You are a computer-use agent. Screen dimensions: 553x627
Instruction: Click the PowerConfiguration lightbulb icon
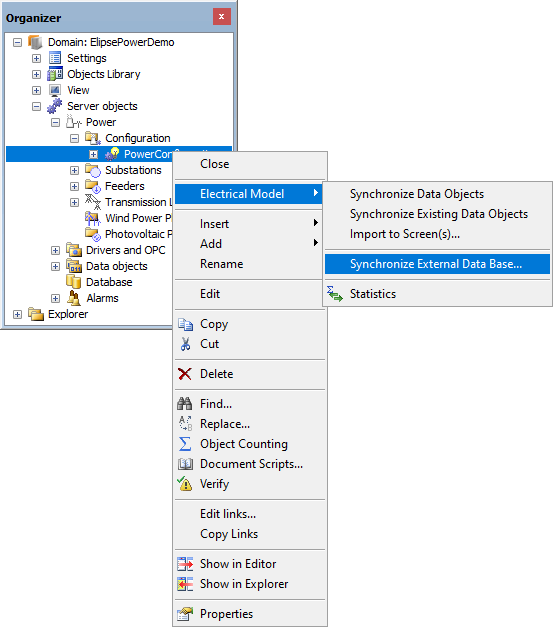click(x=112, y=154)
